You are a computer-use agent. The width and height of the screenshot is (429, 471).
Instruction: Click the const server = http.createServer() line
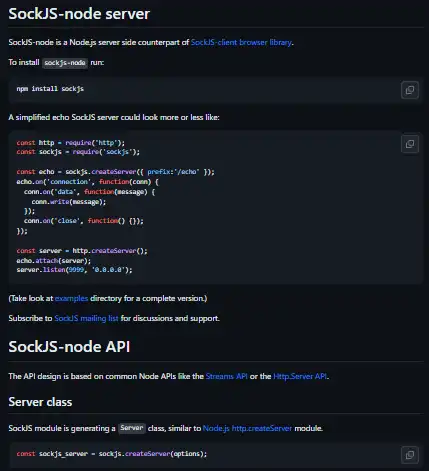[82, 251]
